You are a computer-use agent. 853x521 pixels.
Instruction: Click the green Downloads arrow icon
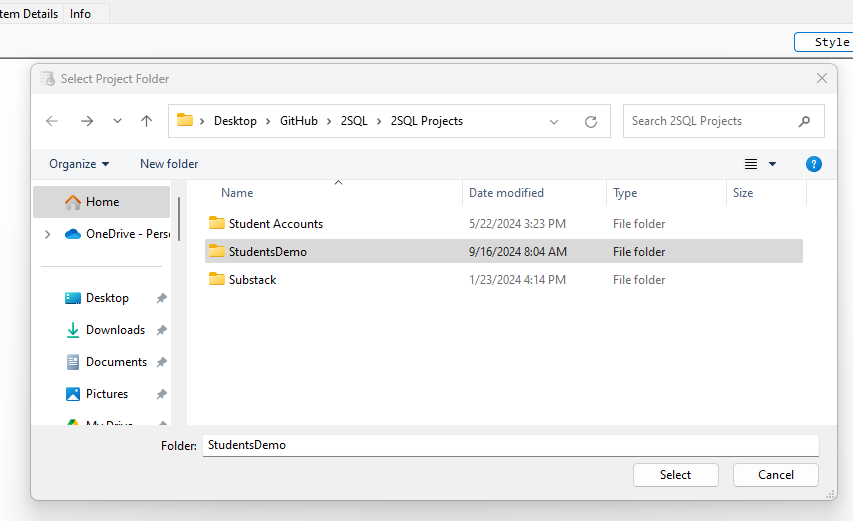click(x=72, y=330)
